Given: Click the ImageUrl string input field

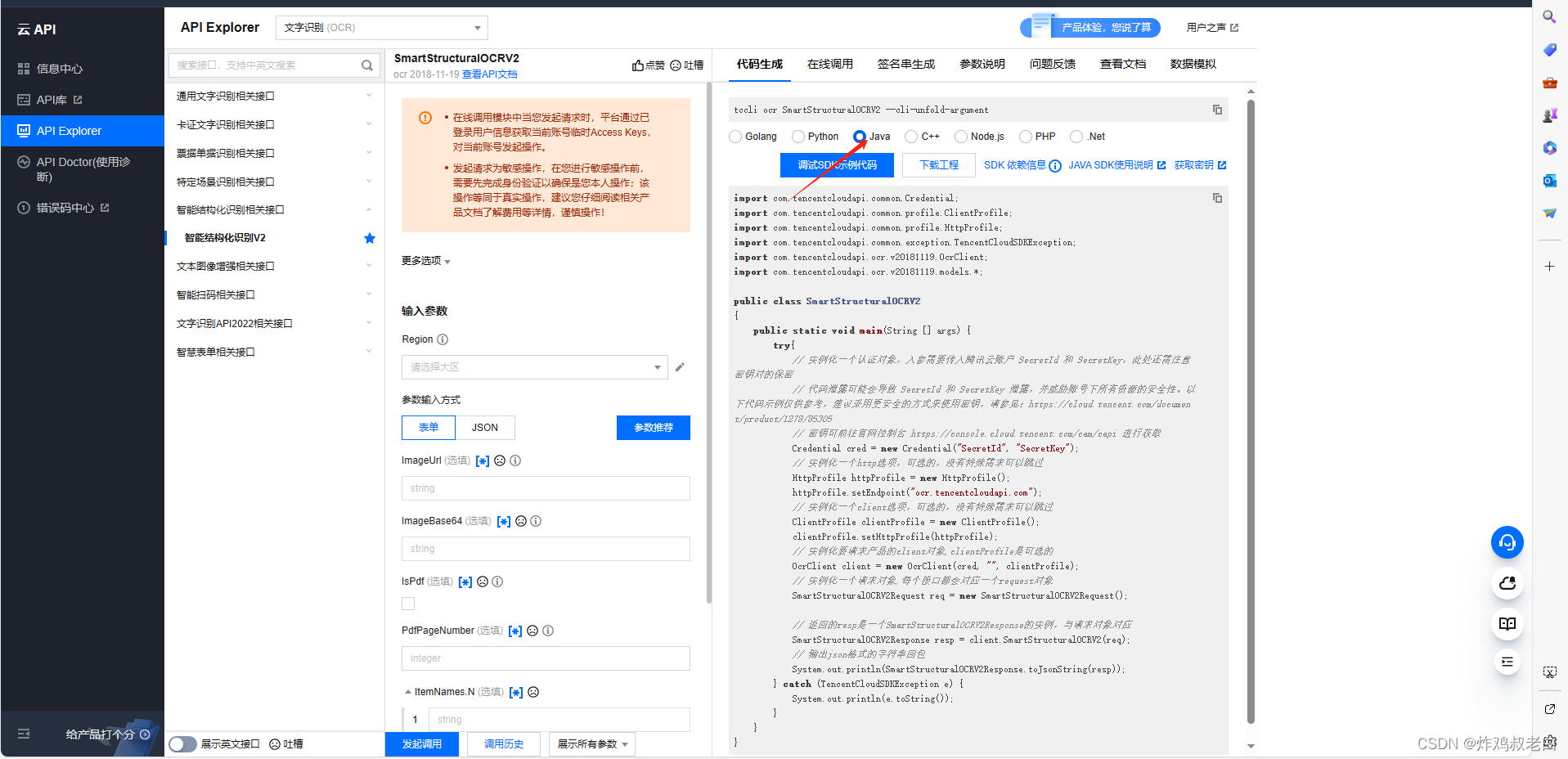Looking at the screenshot, I should coord(546,488).
